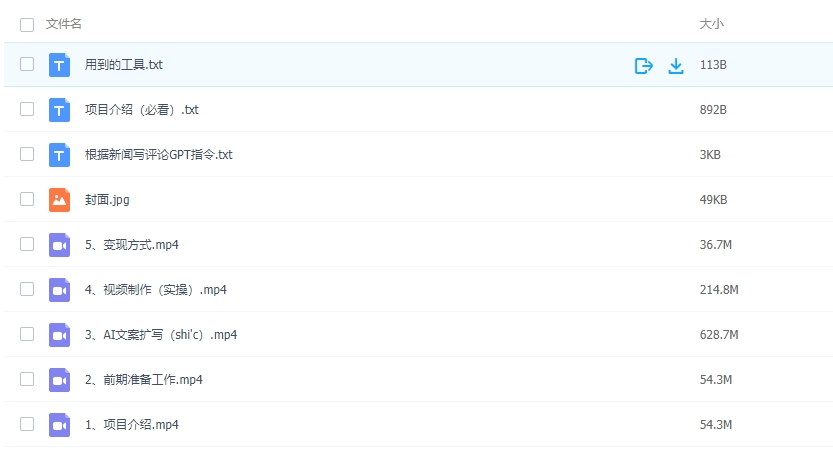833x475 pixels.
Task: Click the video icon for 3、AI文案扩写 file
Action: 60,335
